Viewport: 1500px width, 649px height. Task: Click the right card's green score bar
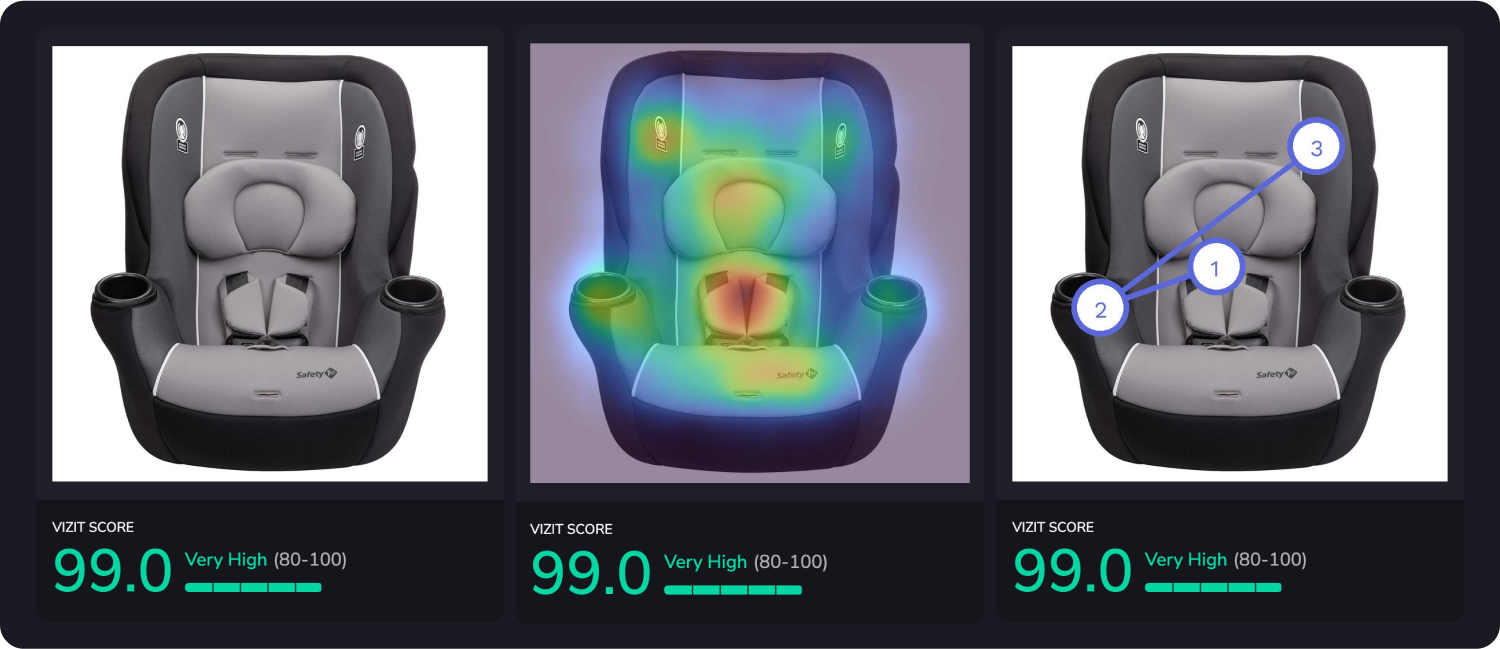point(1213,587)
